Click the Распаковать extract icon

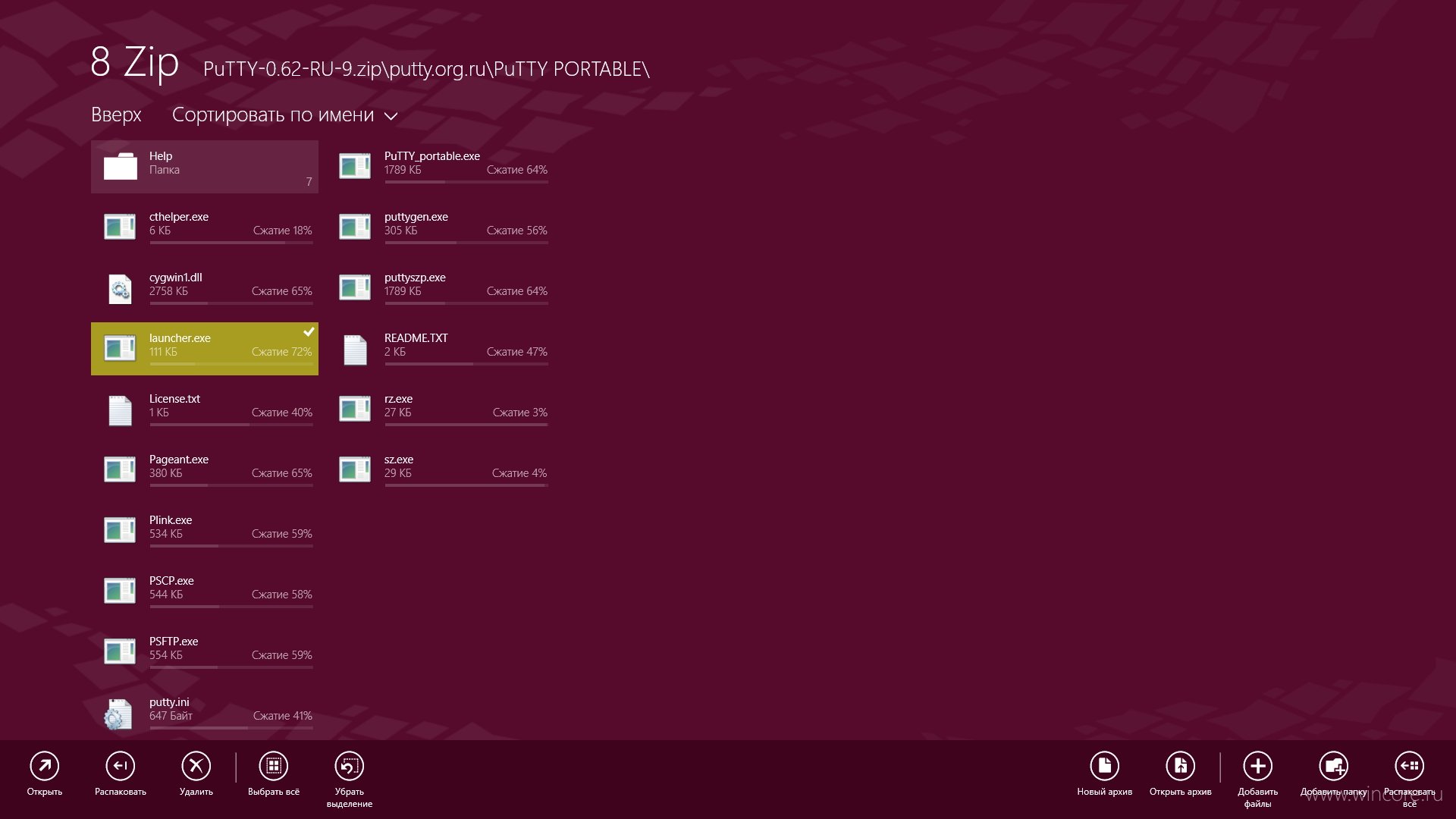click(121, 766)
